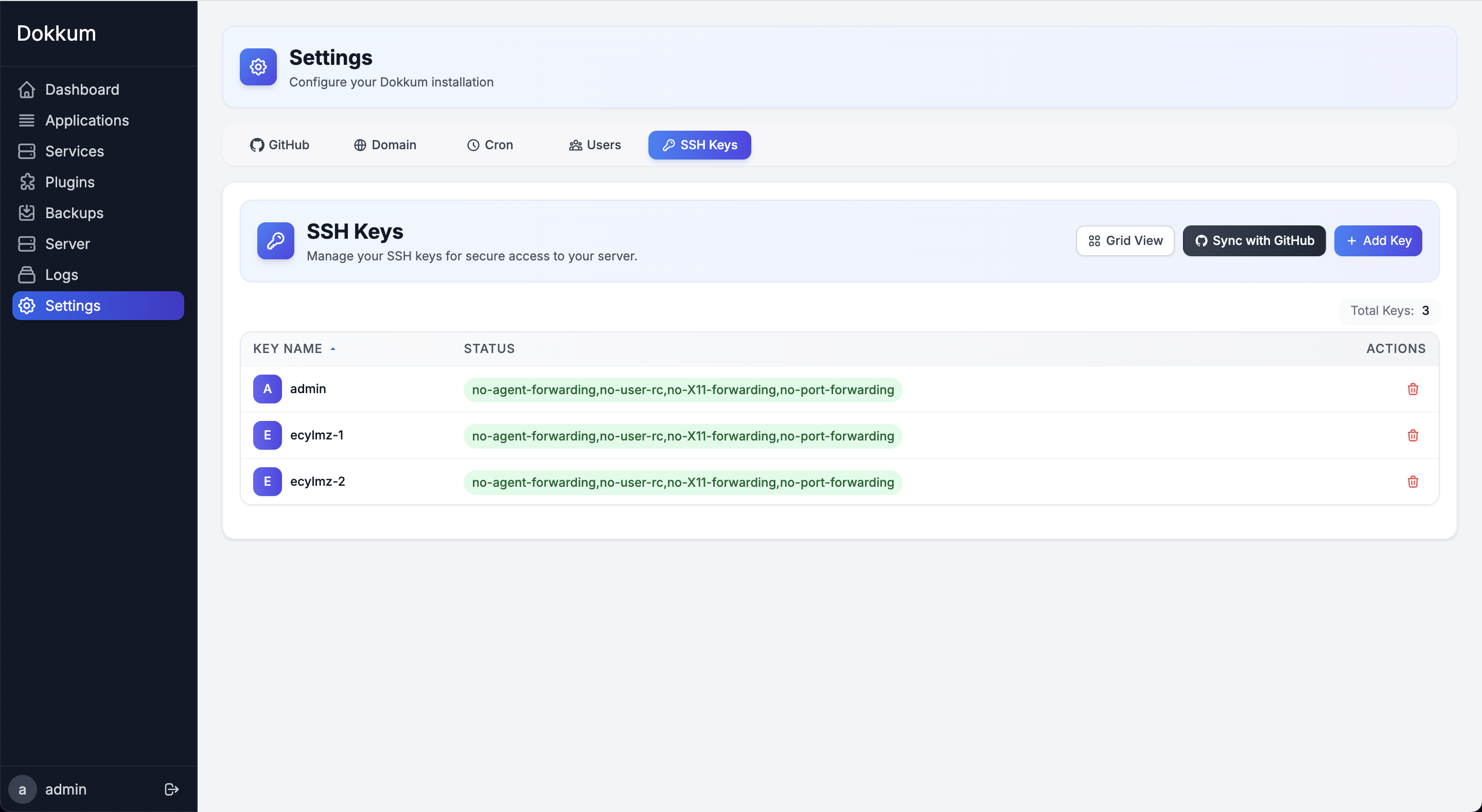Sort the Key Name column descending

pos(294,348)
